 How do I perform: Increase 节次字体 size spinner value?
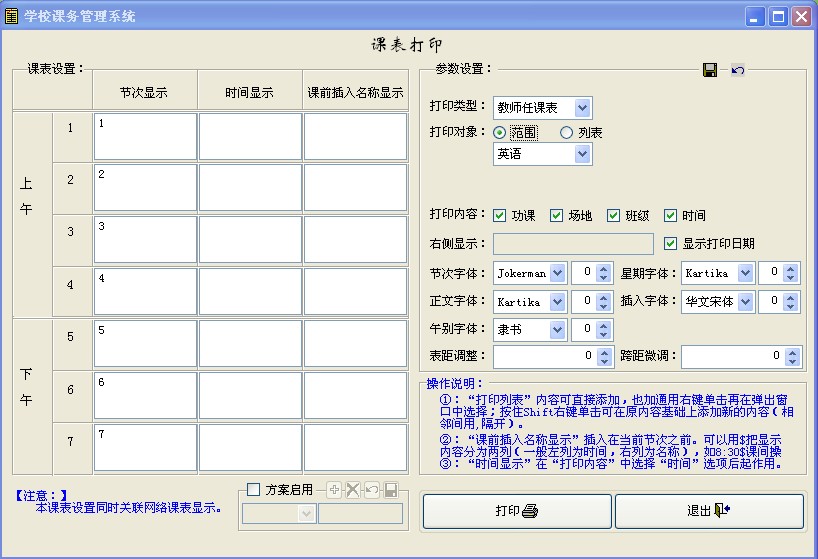pyautogui.click(x=604, y=269)
